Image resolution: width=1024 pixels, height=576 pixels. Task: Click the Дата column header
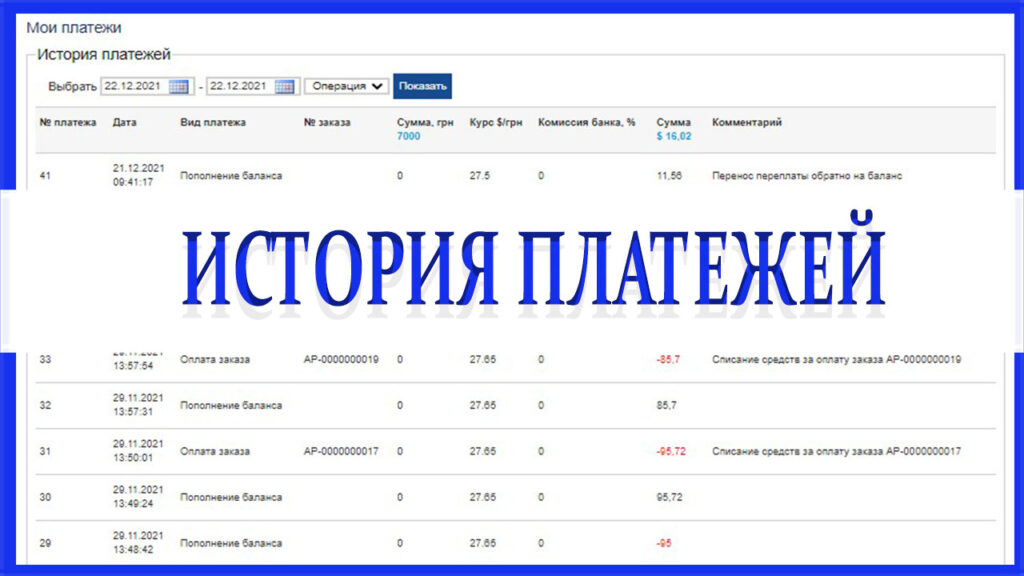point(124,123)
